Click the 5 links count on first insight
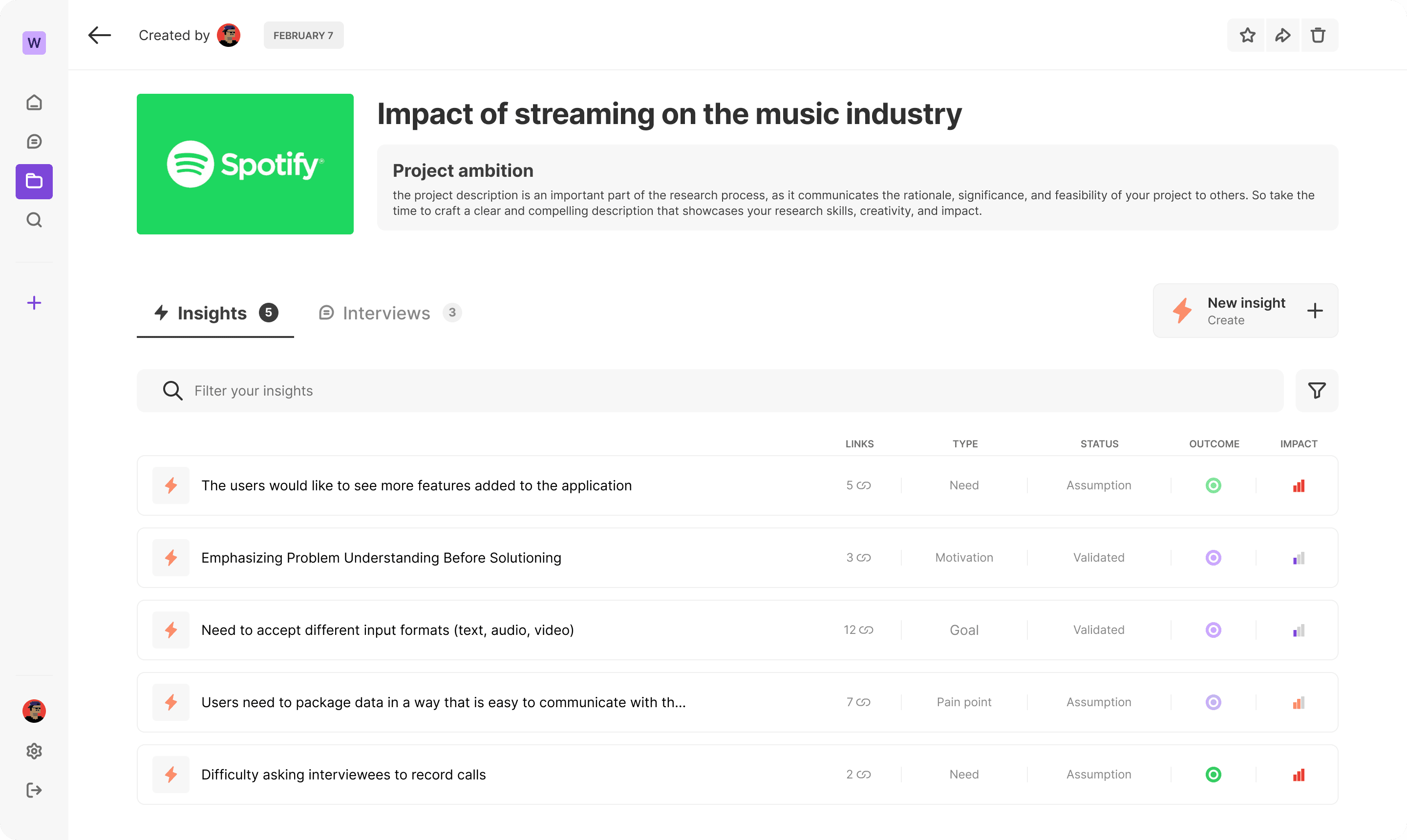This screenshot has height=840, width=1407. pyautogui.click(x=858, y=485)
